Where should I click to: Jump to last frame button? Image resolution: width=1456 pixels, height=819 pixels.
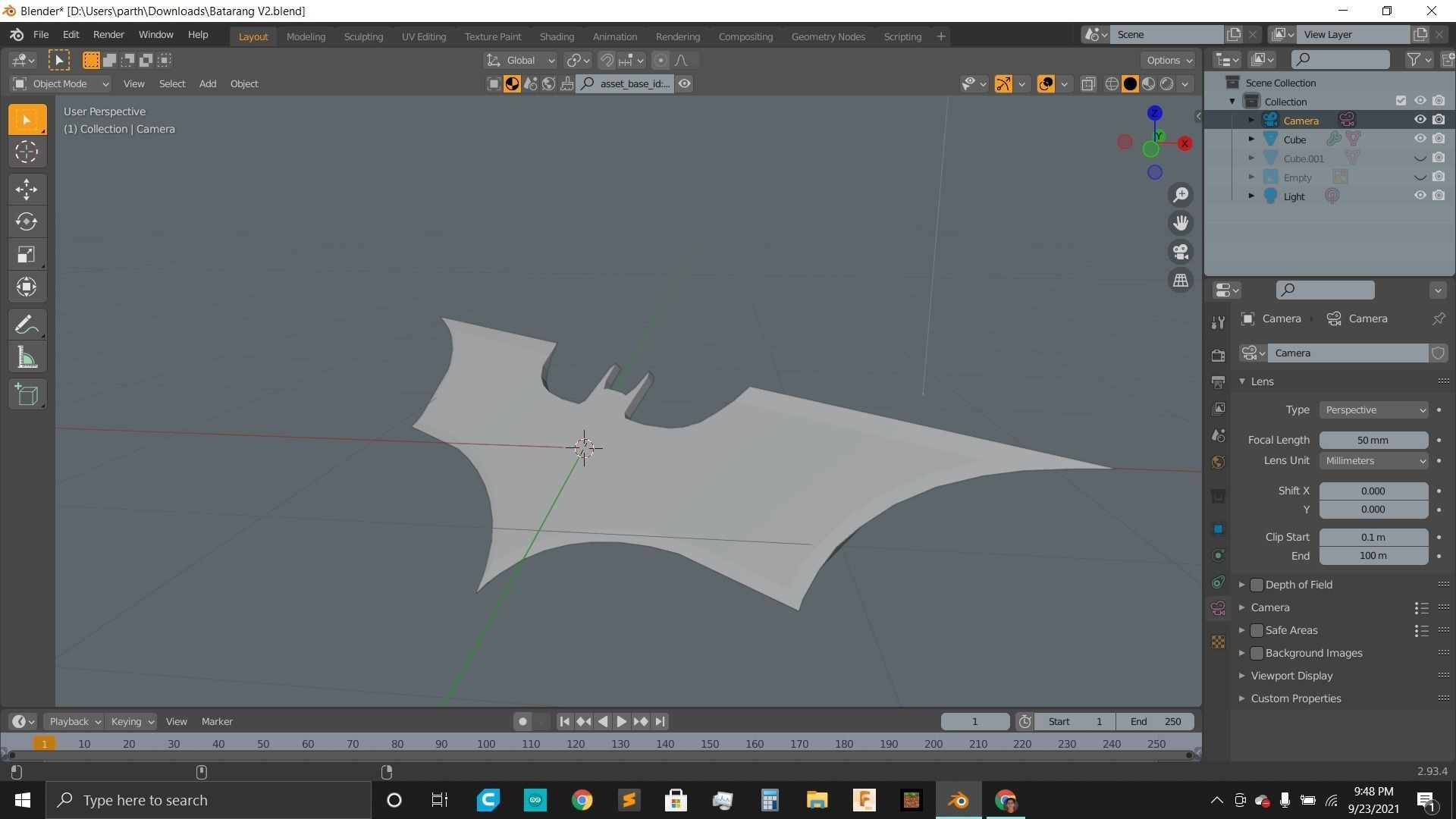click(660, 722)
